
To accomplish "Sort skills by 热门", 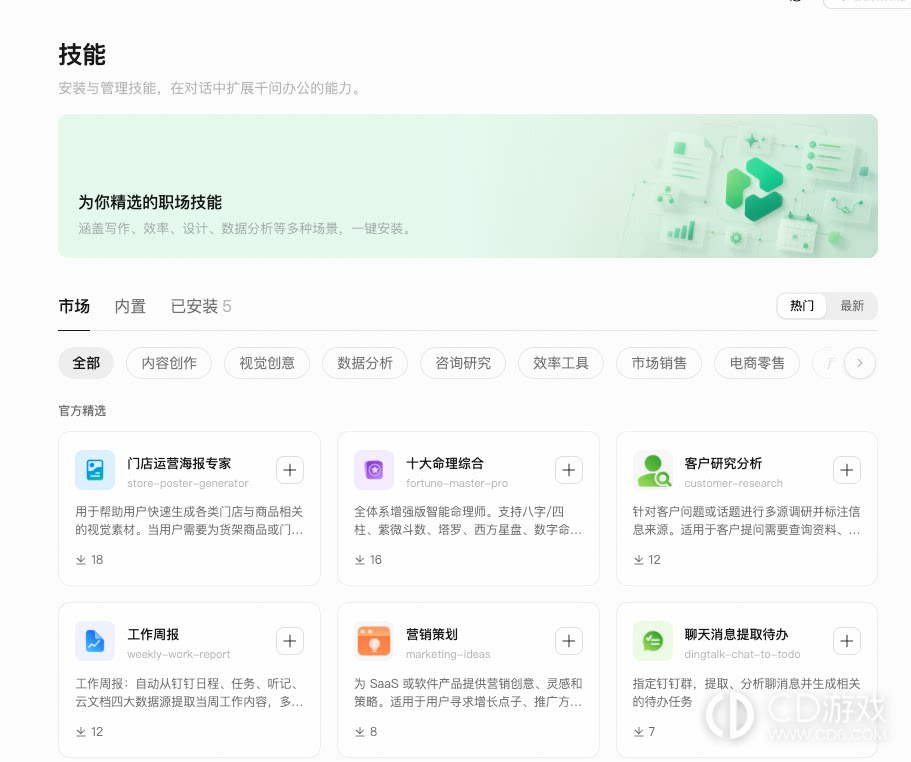I will point(802,305).
